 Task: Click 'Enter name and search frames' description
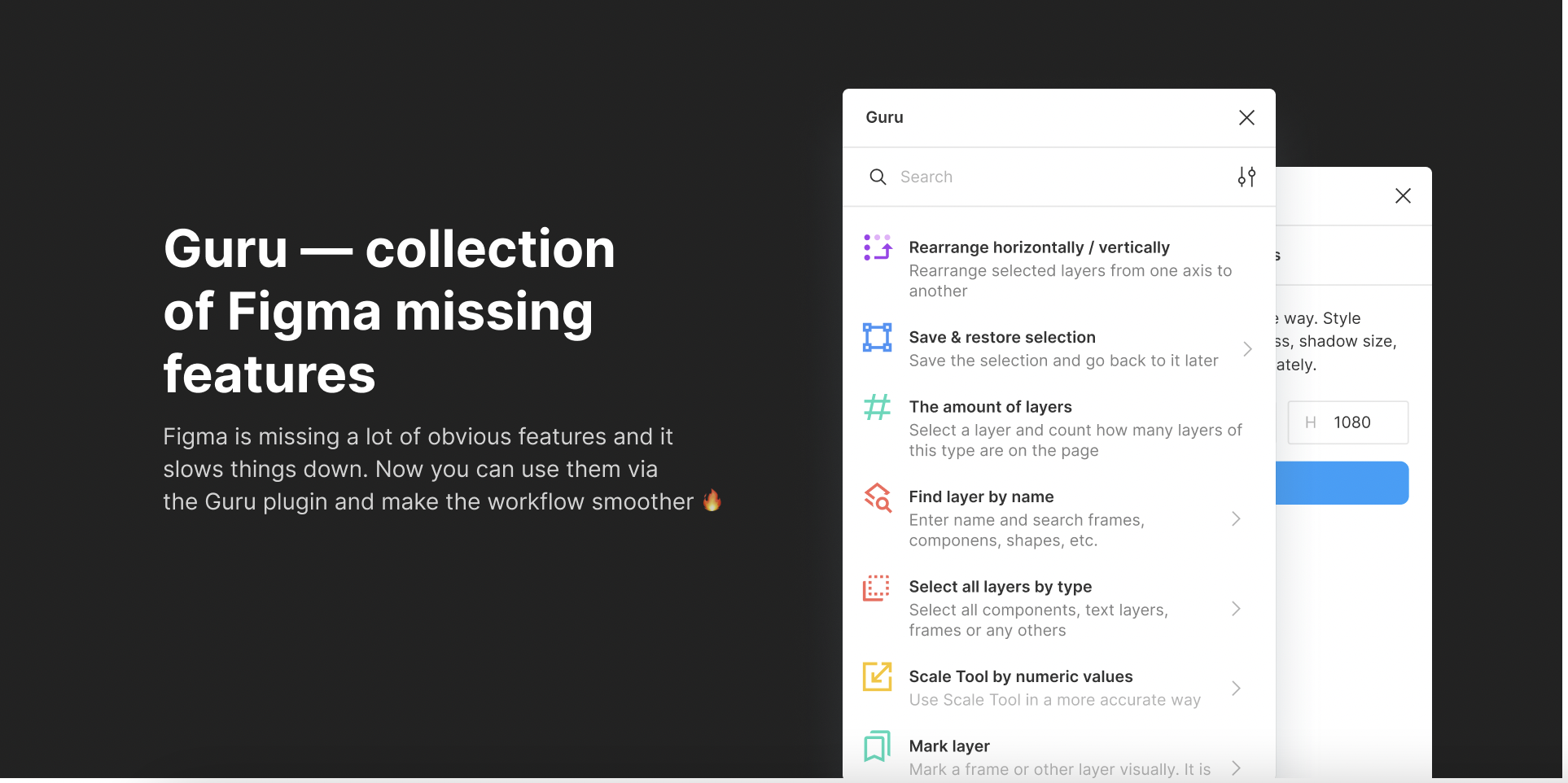(1027, 530)
